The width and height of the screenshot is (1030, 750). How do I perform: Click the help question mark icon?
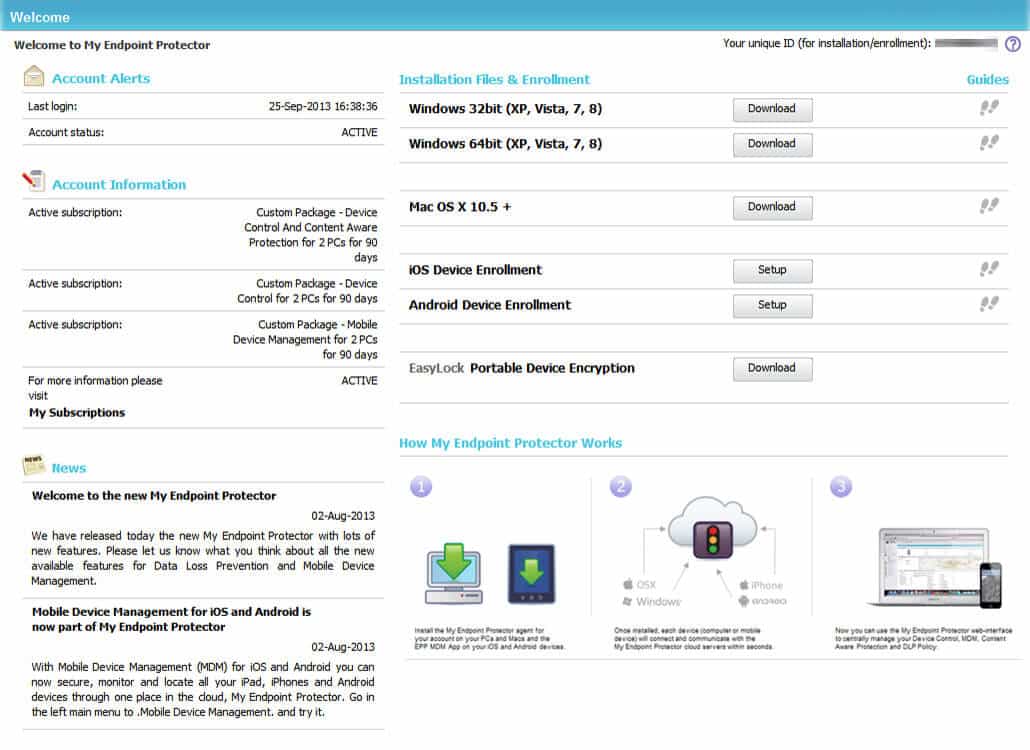1013,44
